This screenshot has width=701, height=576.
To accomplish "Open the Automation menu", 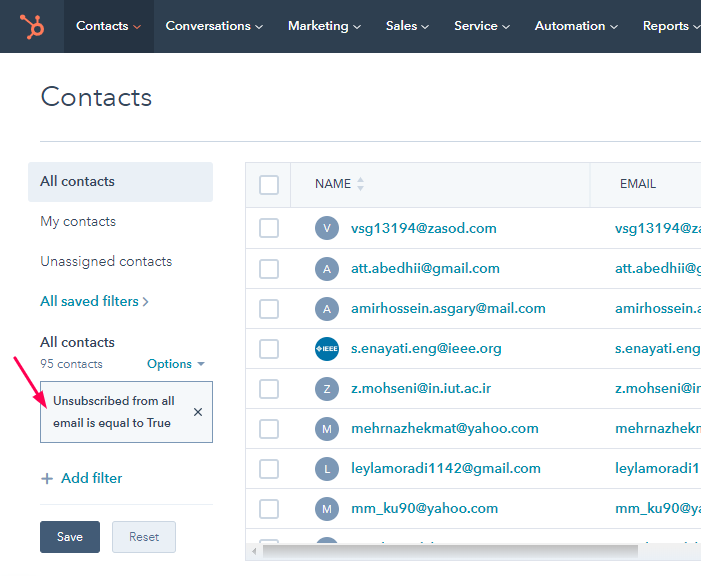I will tap(576, 26).
